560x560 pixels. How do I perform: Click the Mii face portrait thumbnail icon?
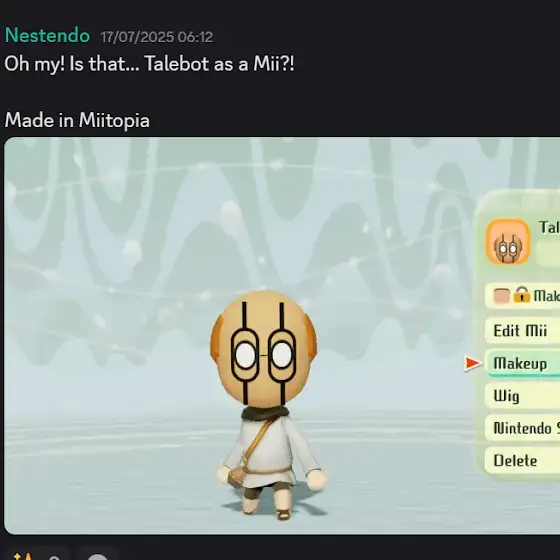[x=508, y=242]
